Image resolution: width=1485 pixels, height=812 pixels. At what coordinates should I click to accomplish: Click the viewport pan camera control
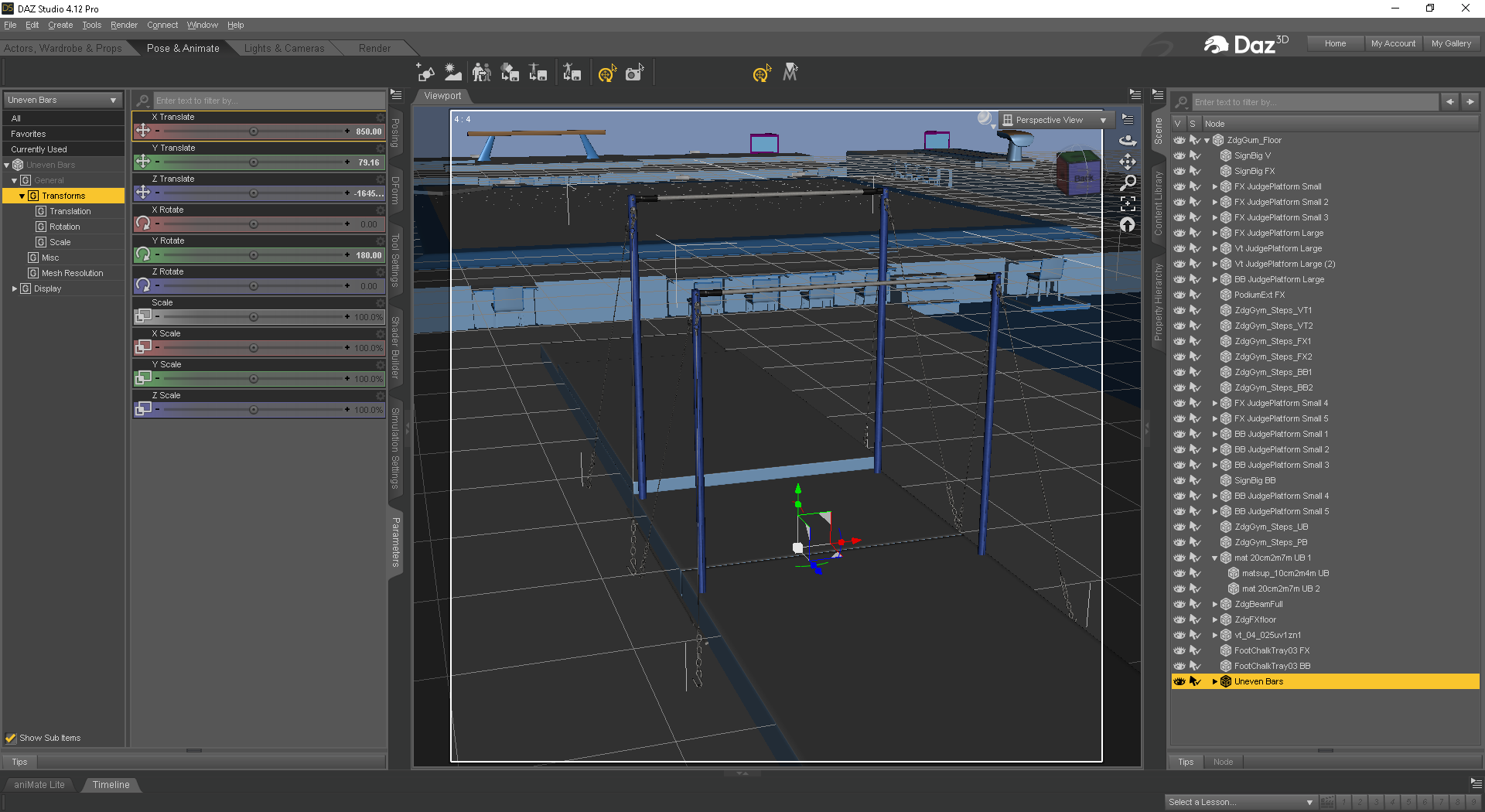tap(1128, 162)
